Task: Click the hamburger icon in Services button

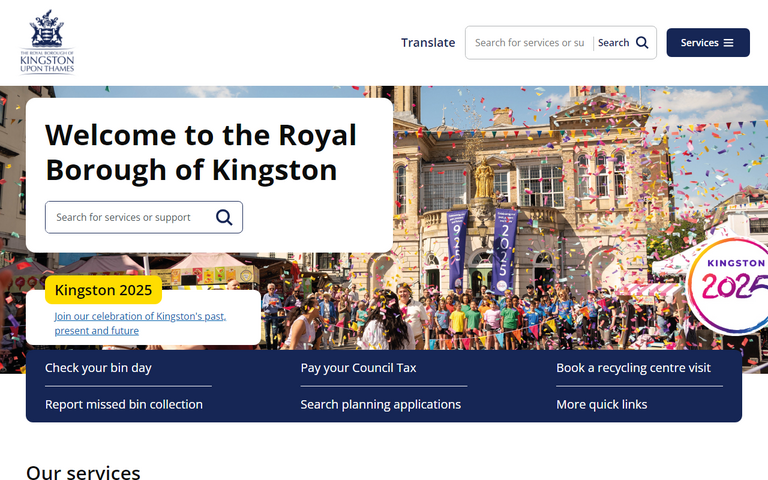Action: pyautogui.click(x=728, y=43)
